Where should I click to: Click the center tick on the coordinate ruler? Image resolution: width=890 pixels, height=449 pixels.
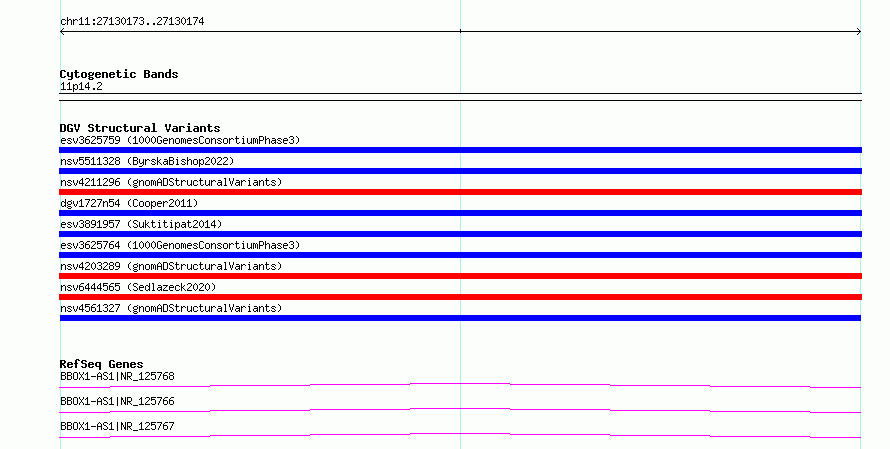pos(460,31)
